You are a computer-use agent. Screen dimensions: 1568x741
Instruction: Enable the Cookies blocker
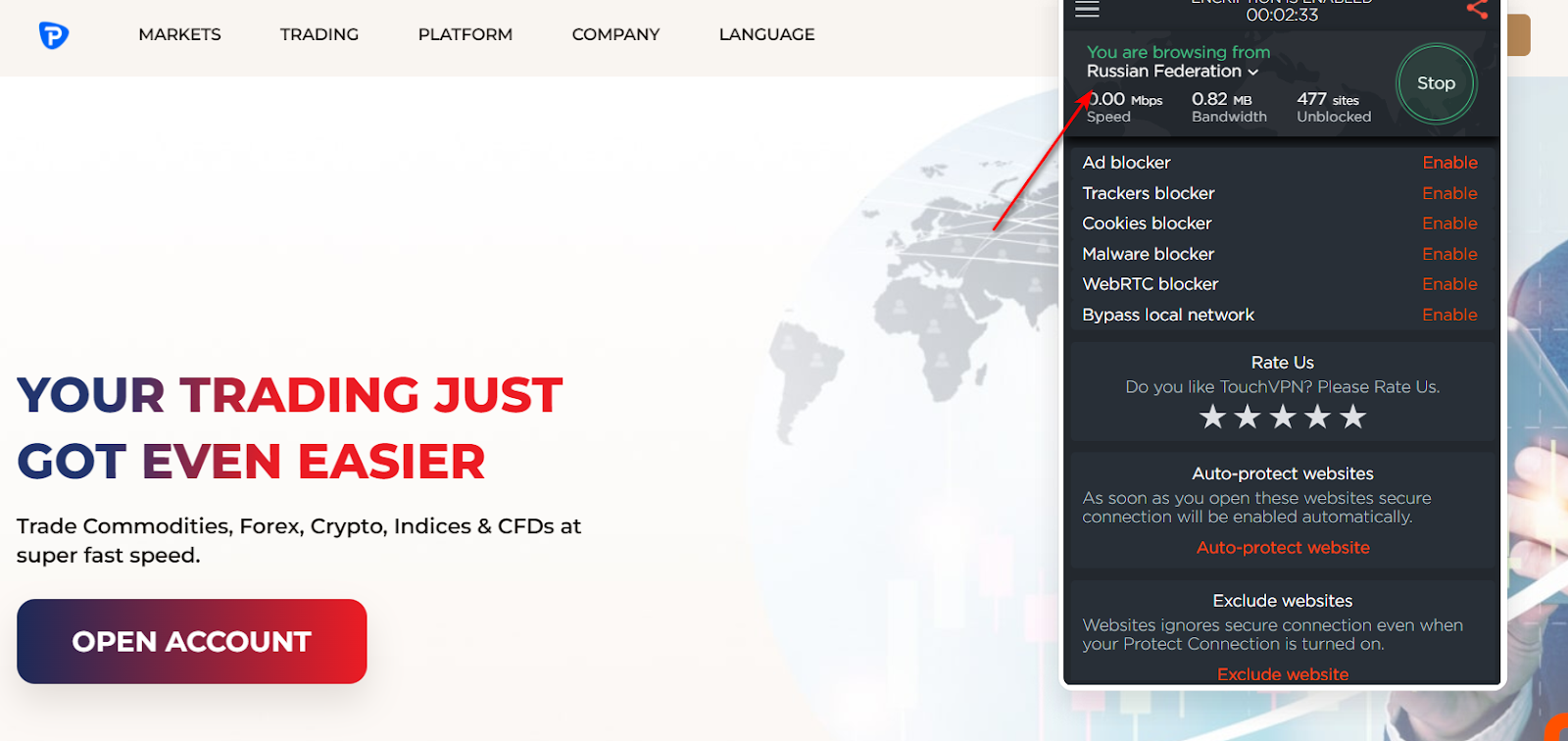point(1449,223)
